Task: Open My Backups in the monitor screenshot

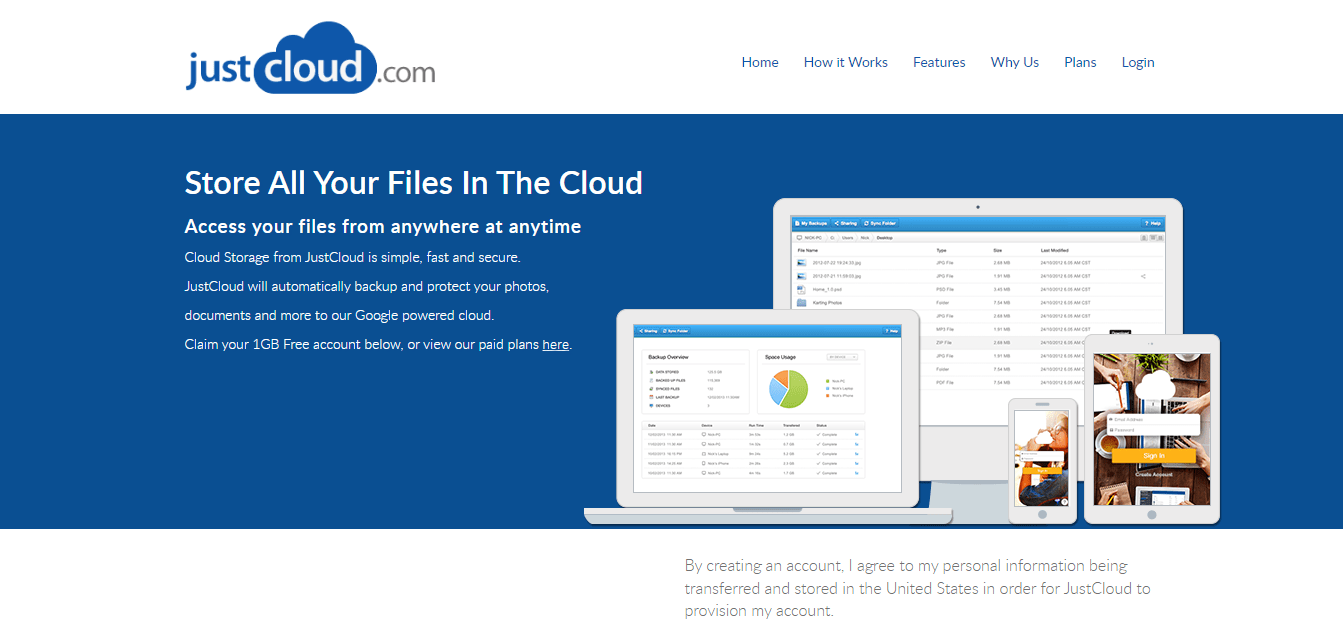Action: click(811, 223)
